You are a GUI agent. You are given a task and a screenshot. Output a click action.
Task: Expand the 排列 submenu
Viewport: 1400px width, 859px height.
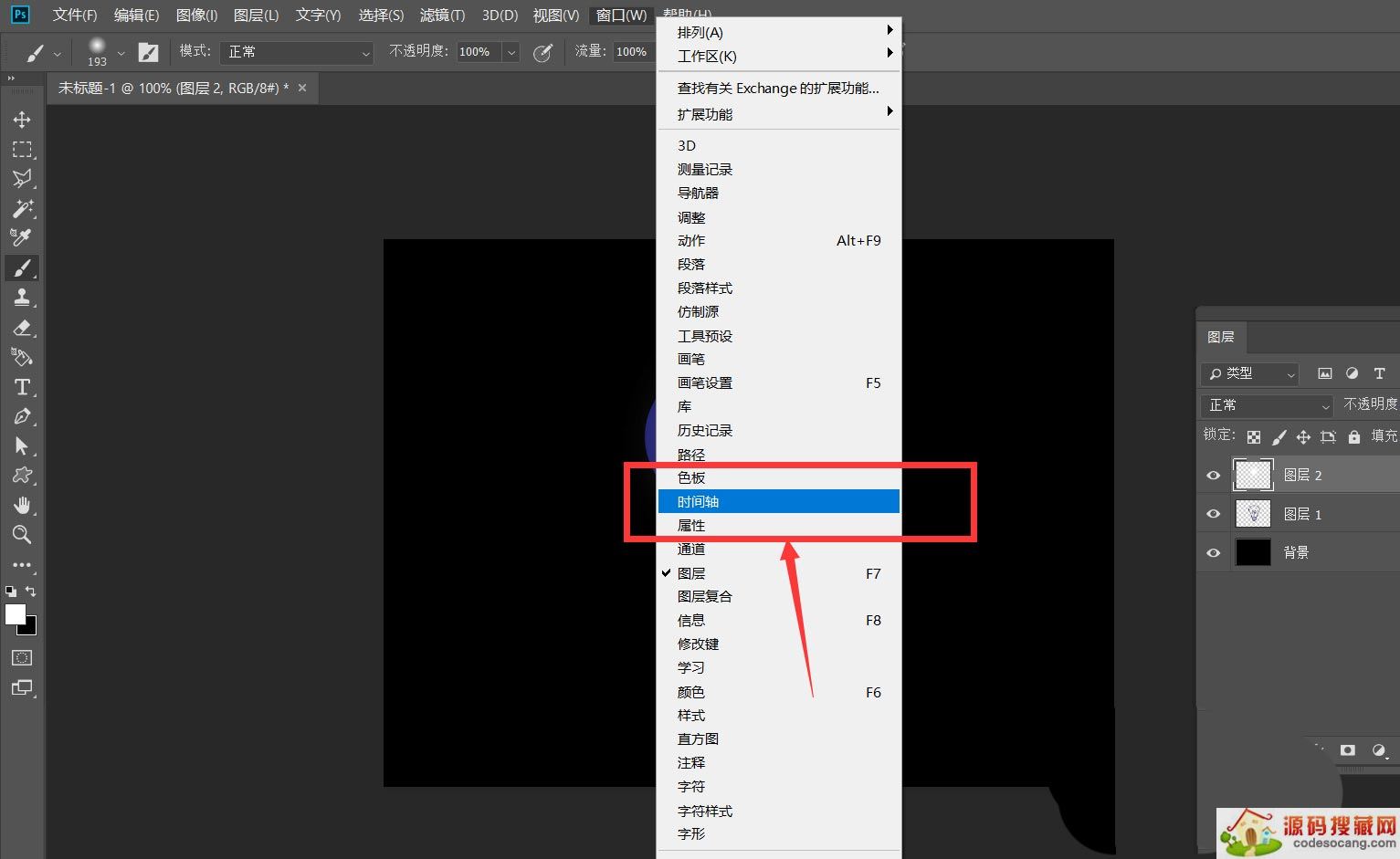tap(779, 32)
